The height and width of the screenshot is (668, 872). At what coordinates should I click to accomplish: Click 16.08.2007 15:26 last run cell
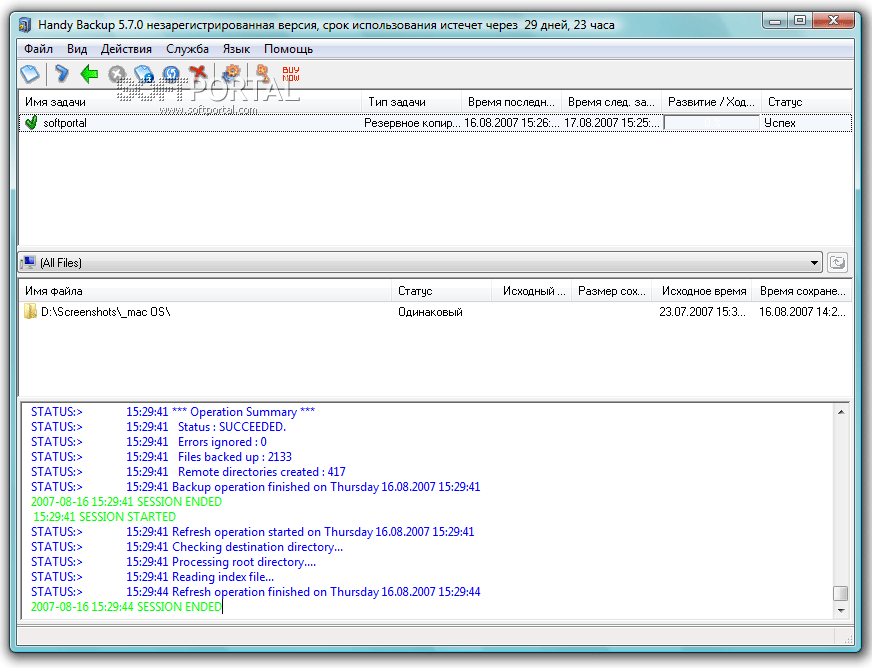pos(511,123)
